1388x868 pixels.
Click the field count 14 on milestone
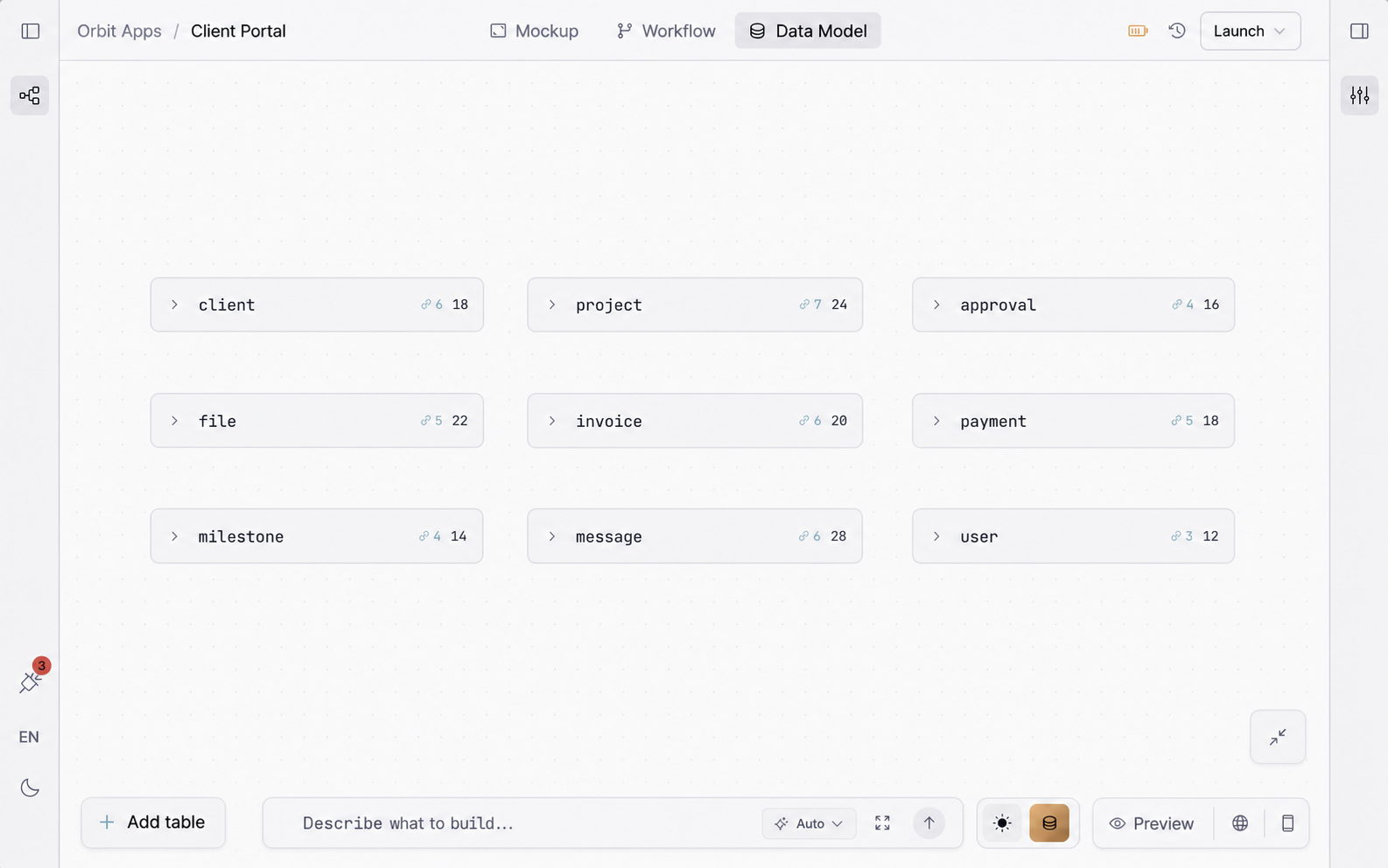pos(459,536)
